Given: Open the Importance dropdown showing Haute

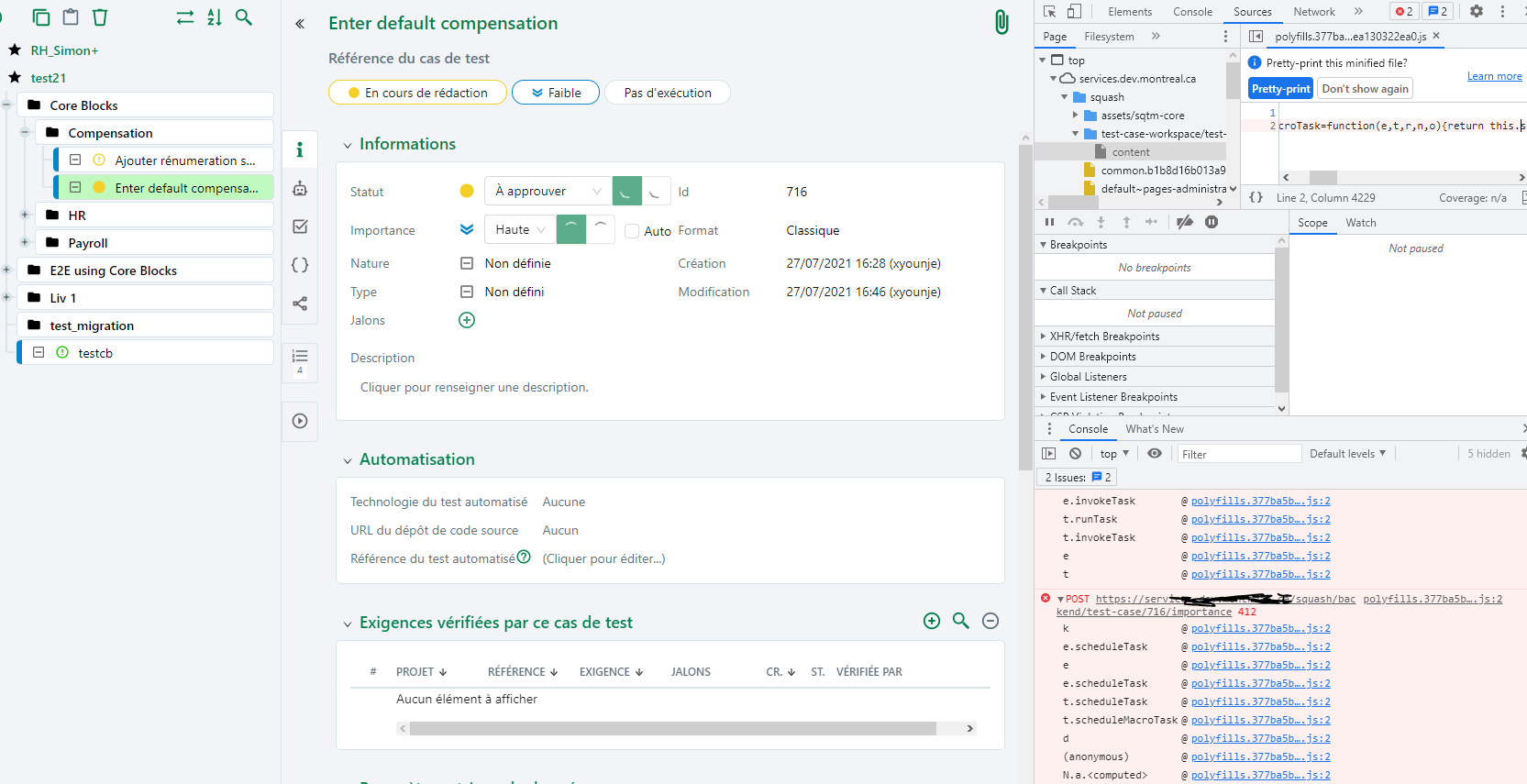Looking at the screenshot, I should [520, 230].
